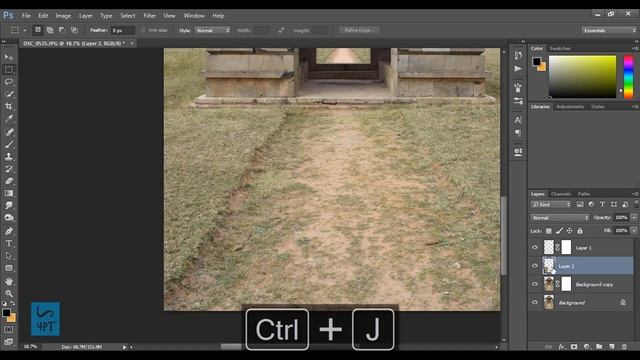Hide Layer 1 with its eye icon
Viewport: 640px width, 360px height.
(535, 247)
